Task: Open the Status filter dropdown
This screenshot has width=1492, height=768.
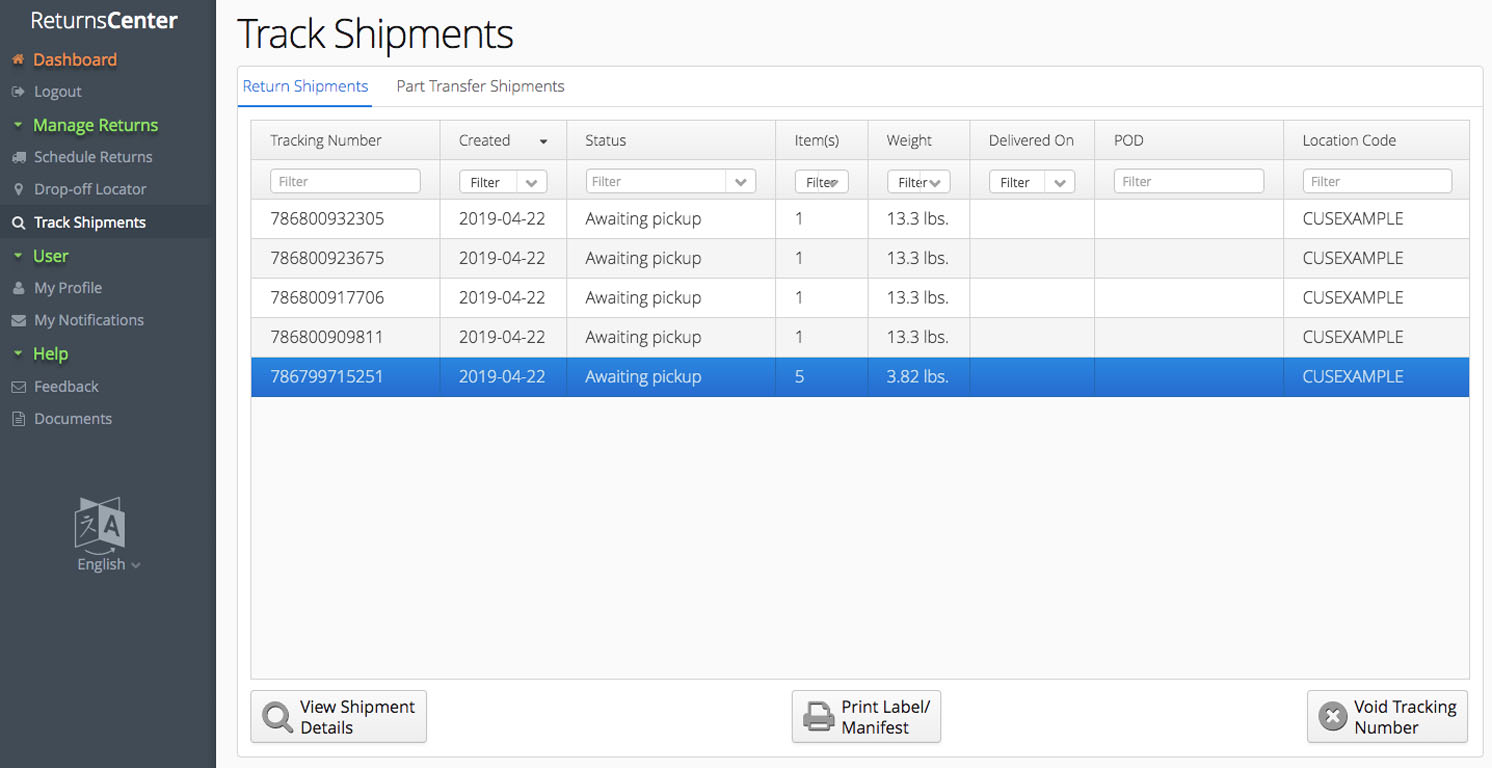Action: [741, 182]
